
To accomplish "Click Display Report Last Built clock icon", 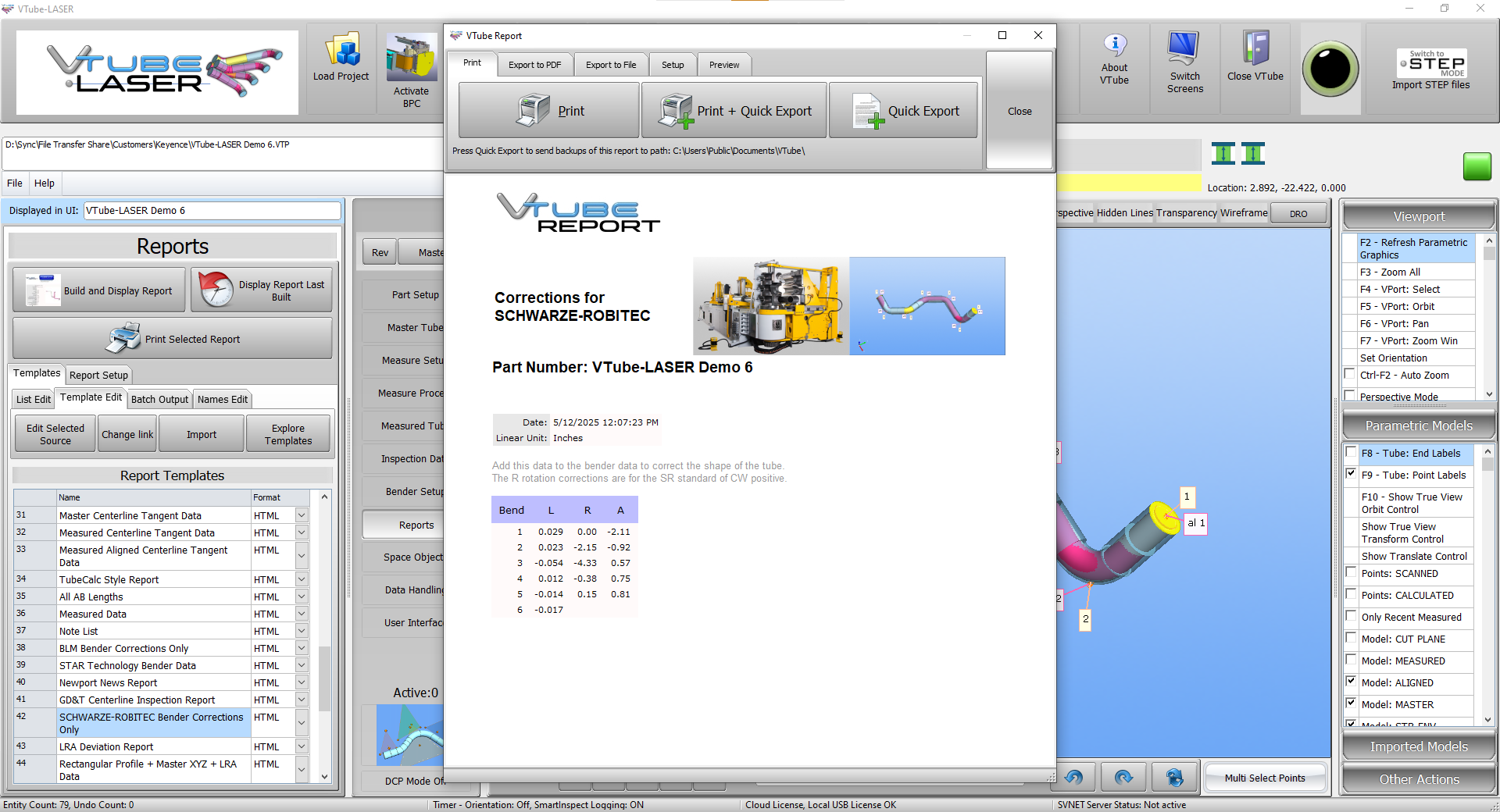I will click(x=216, y=290).
